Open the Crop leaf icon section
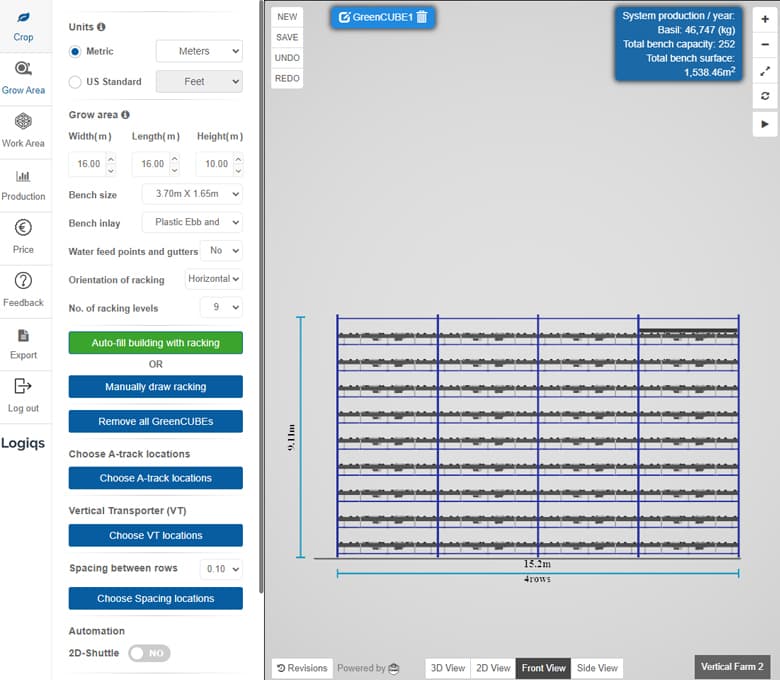 (23, 19)
